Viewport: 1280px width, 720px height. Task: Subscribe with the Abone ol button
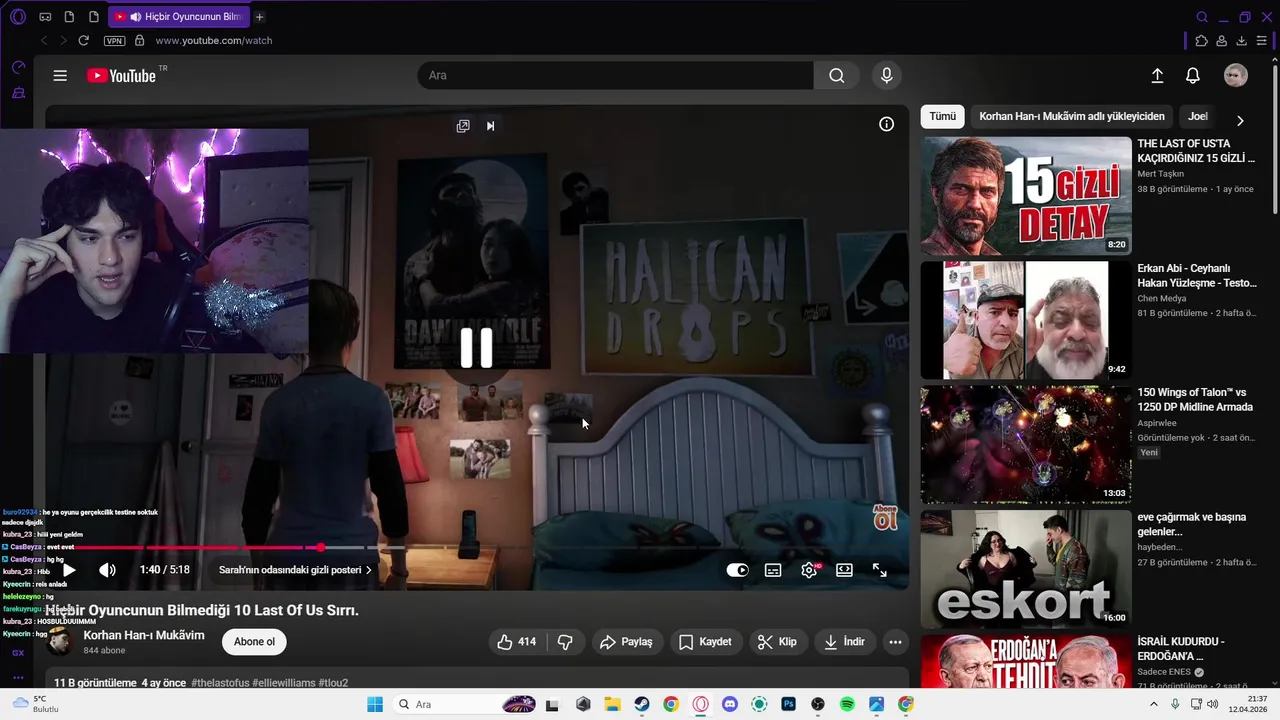tap(254, 642)
